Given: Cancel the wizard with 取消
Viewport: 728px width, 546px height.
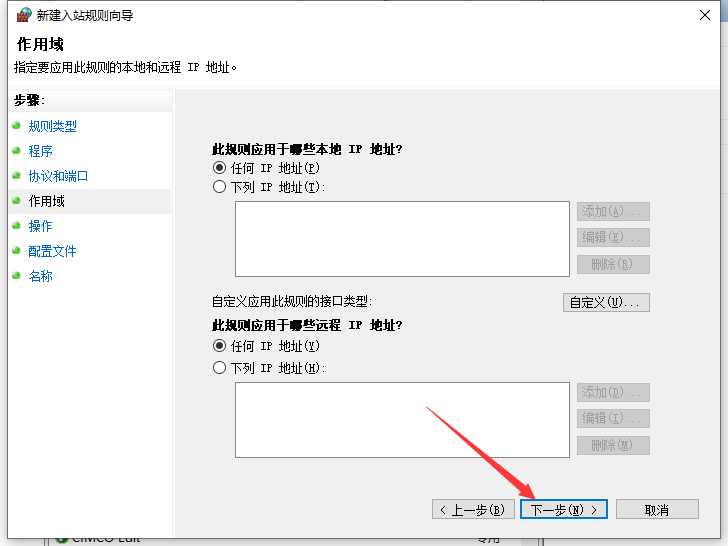Looking at the screenshot, I should [656, 510].
